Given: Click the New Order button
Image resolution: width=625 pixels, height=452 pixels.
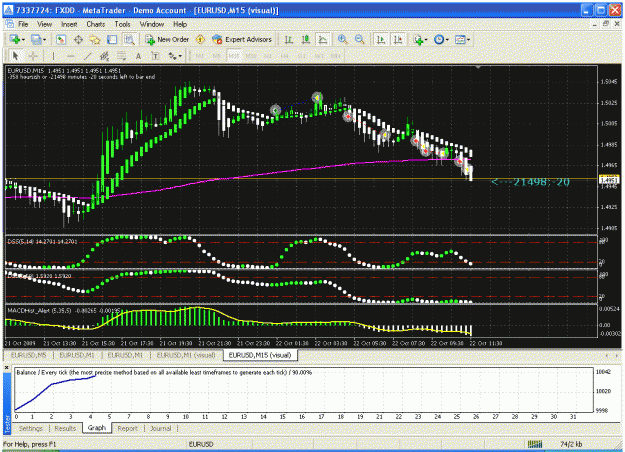Looking at the screenshot, I should pos(167,39).
